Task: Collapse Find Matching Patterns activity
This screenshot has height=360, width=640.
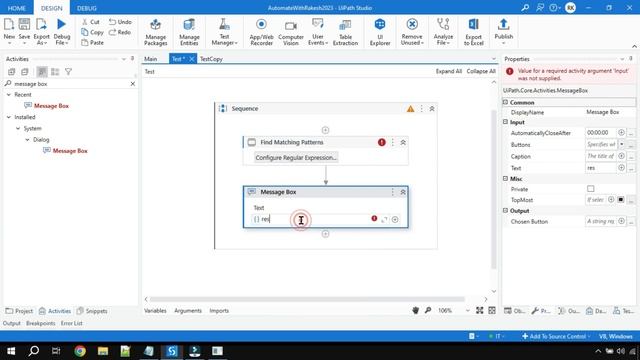Action: tap(403, 142)
